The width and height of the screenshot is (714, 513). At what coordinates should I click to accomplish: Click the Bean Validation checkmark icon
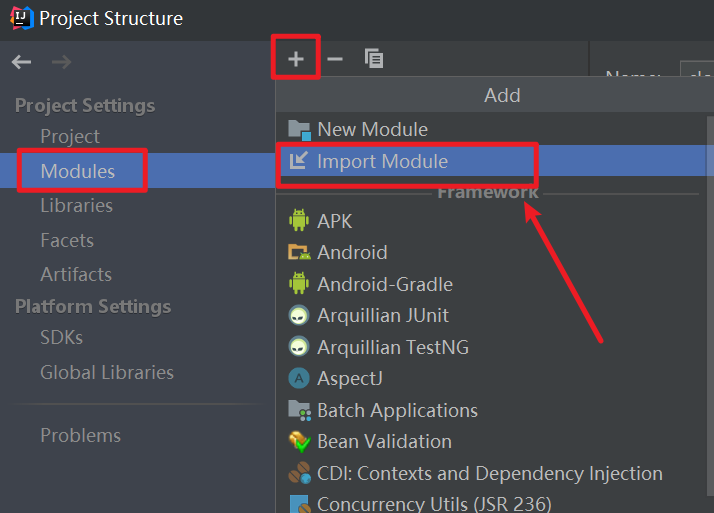[300, 442]
